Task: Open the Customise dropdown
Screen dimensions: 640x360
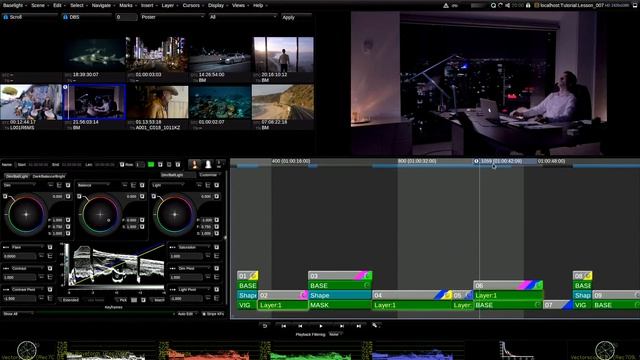Action: (209, 175)
